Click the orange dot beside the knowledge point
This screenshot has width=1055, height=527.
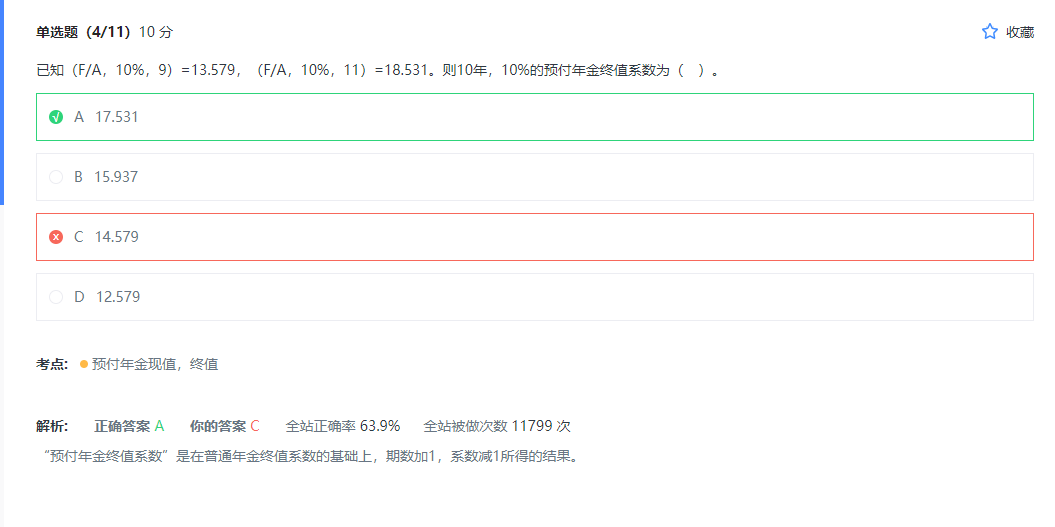pos(84,364)
